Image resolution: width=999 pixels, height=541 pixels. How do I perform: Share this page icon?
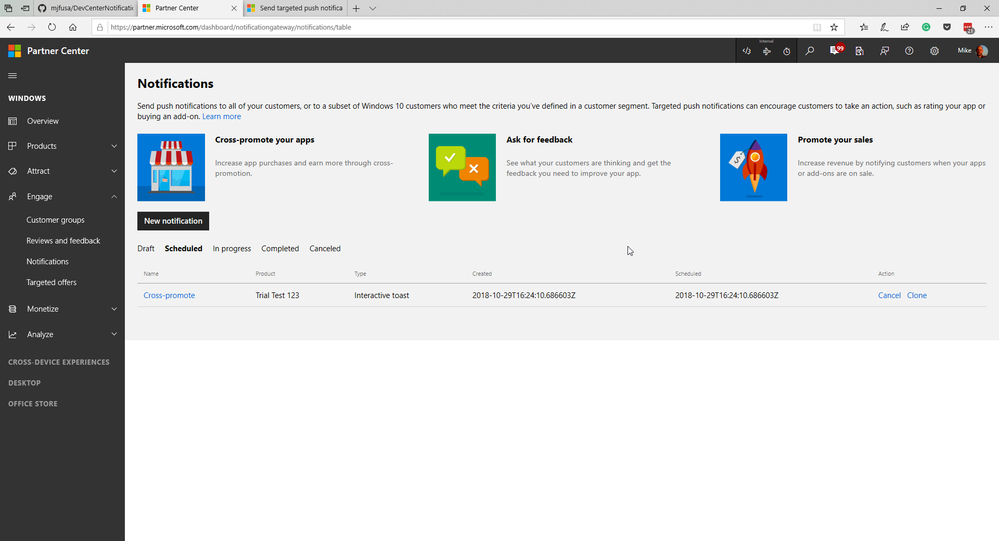click(905, 27)
